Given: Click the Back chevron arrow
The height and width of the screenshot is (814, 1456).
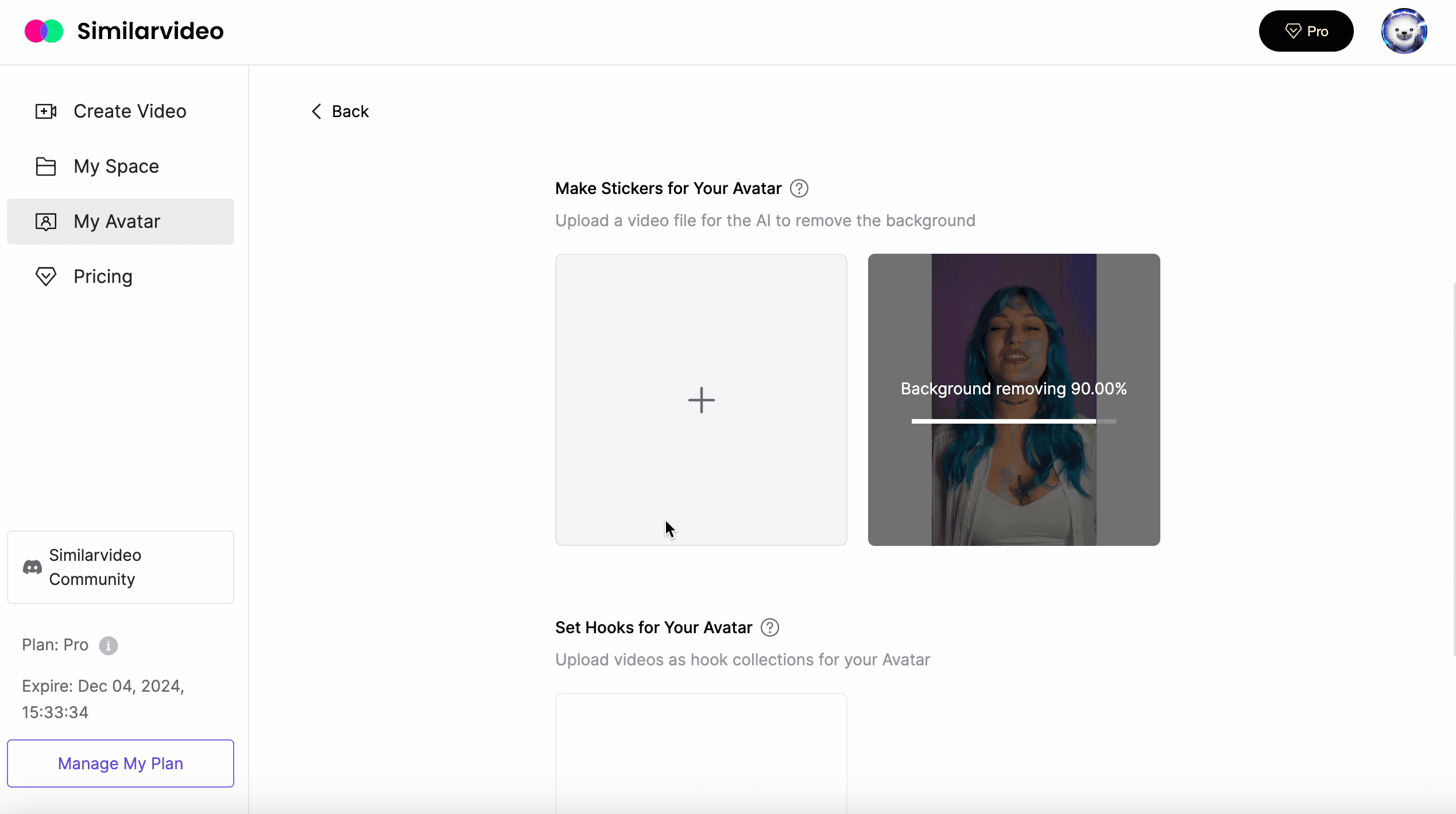Looking at the screenshot, I should [316, 111].
